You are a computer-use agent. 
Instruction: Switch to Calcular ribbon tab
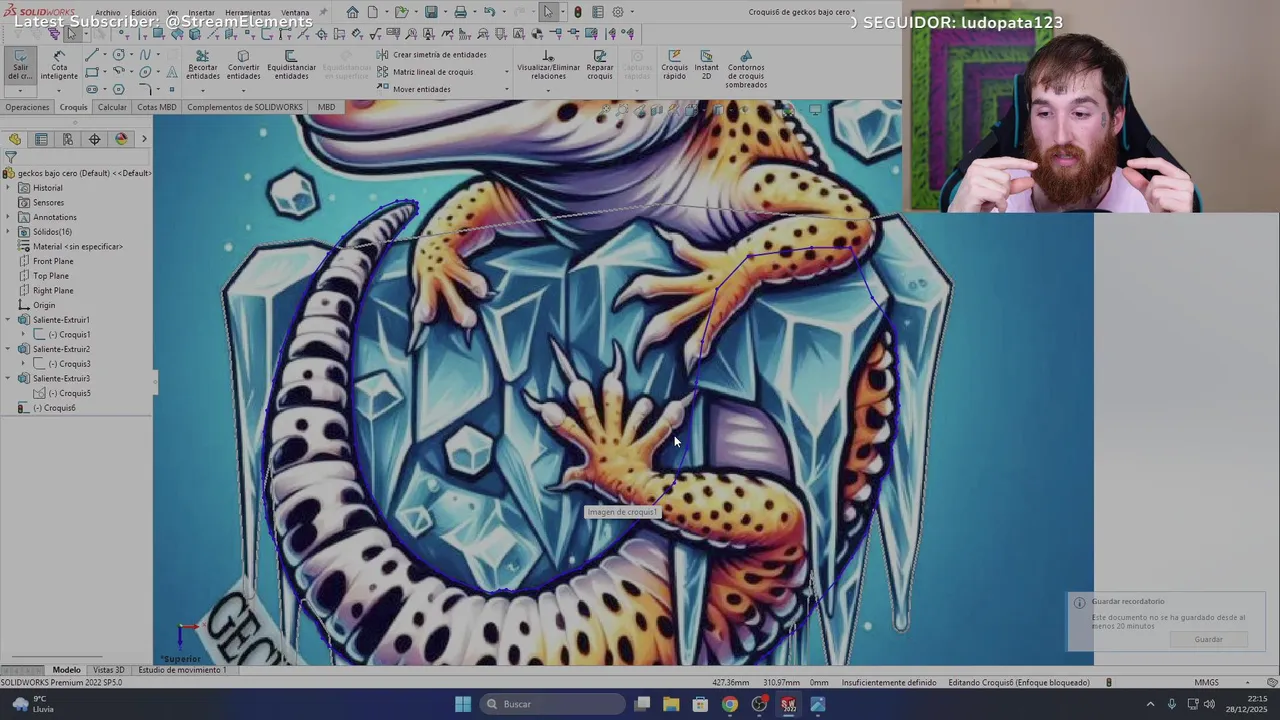[x=112, y=107]
